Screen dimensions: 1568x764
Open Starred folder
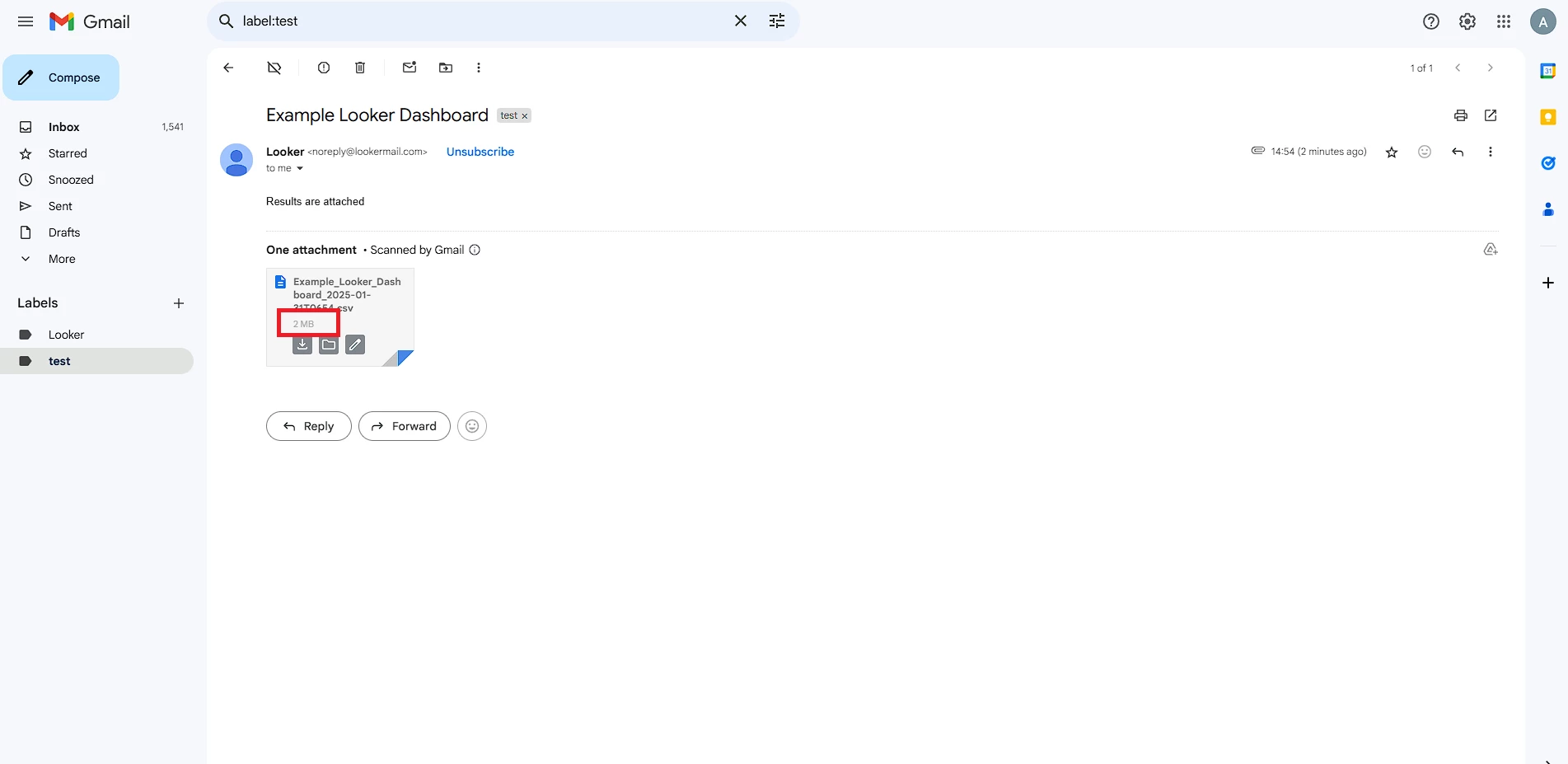97,153
